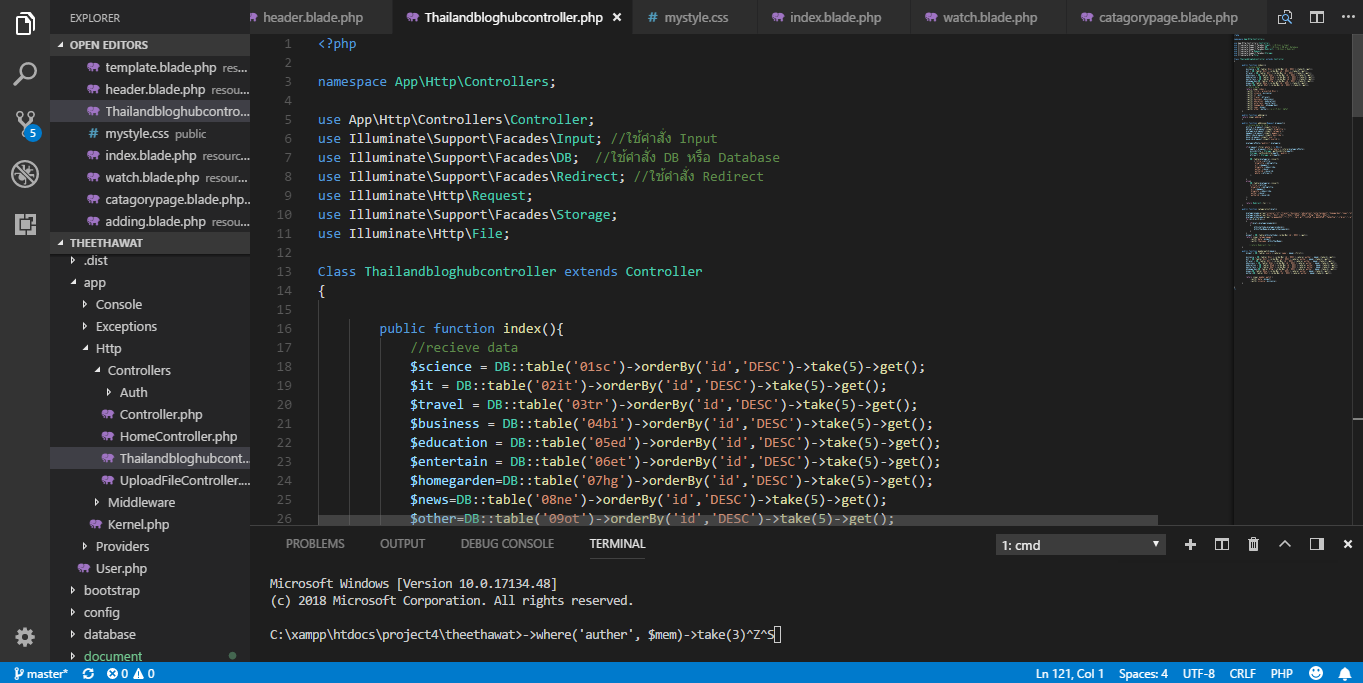The image size is (1363, 683).
Task: Expand the Exceptions folder
Action: (x=150, y=326)
